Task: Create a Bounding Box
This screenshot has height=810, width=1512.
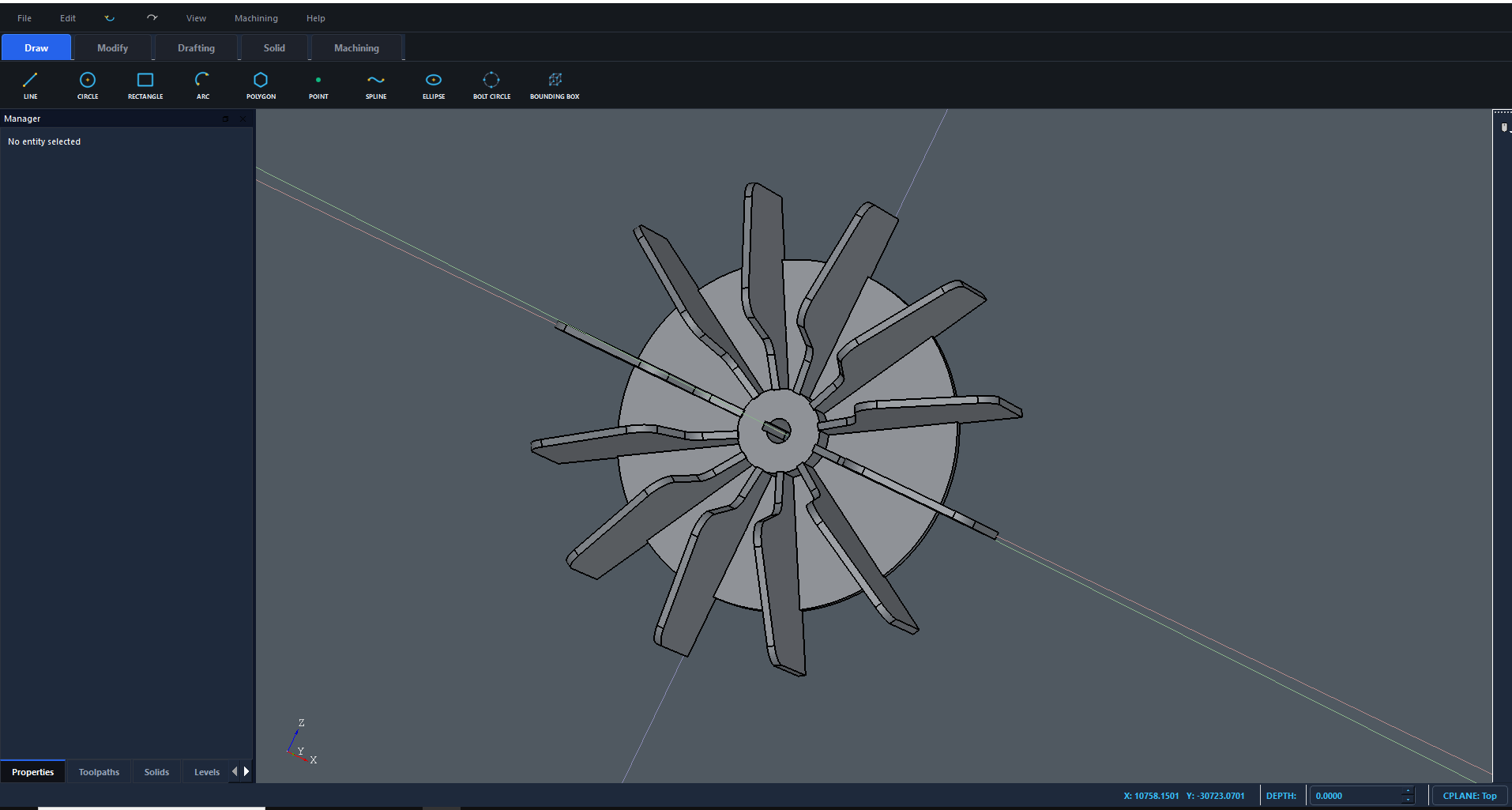Action: click(x=555, y=85)
